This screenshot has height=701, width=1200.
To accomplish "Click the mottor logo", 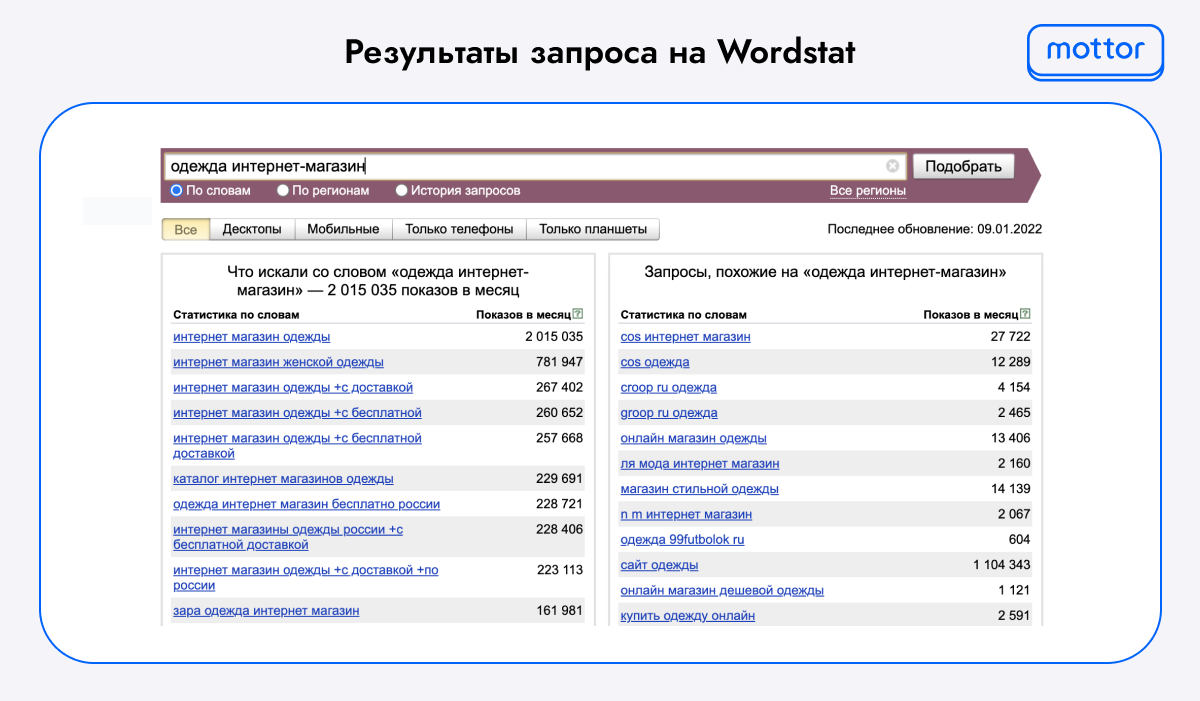I will point(1095,51).
